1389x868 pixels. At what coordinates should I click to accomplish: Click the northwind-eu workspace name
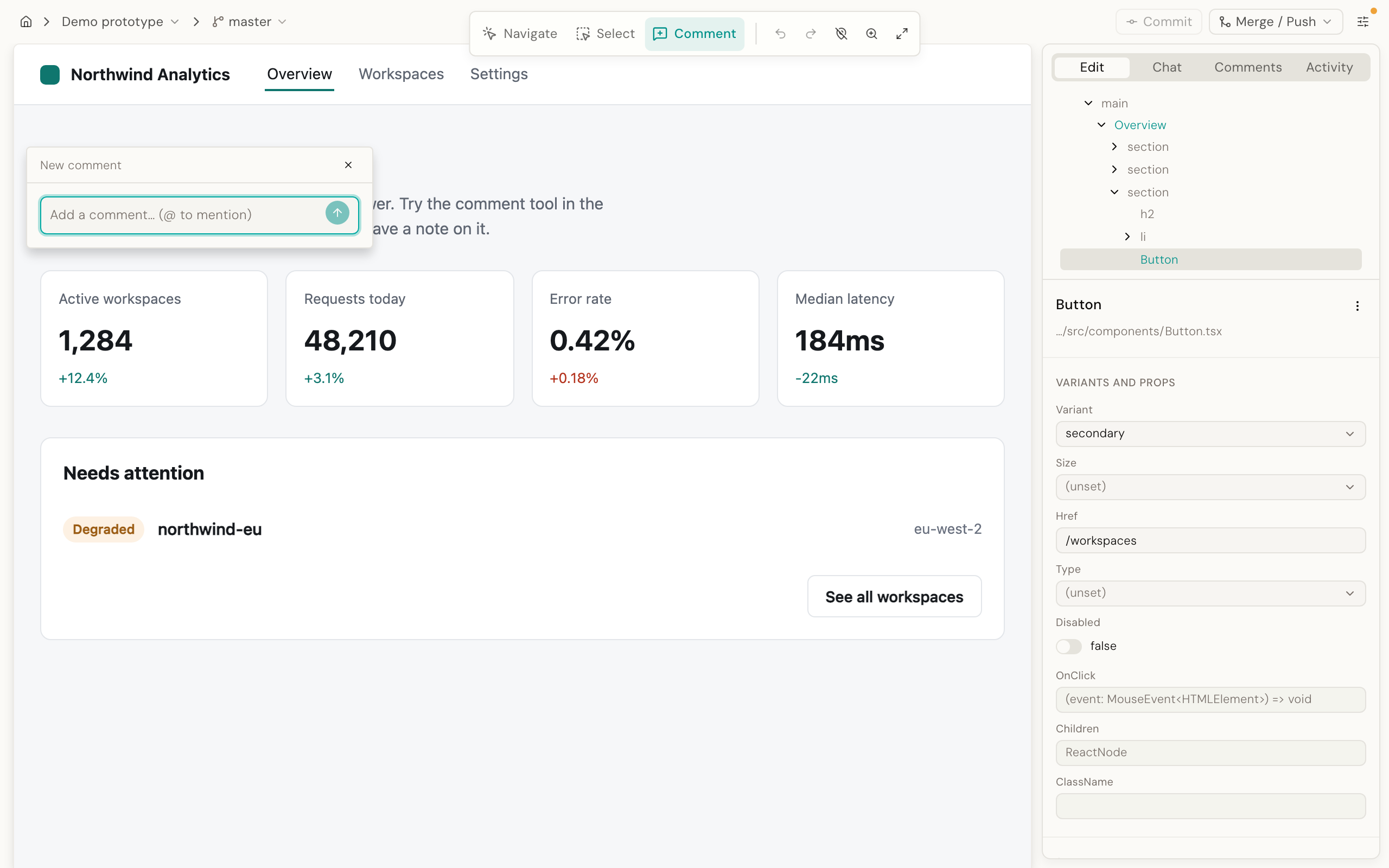click(x=209, y=529)
